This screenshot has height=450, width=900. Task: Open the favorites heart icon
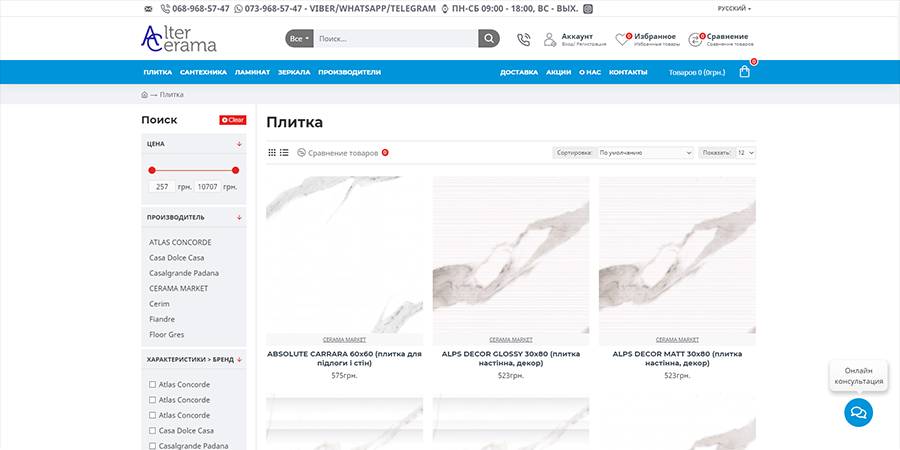(621, 40)
